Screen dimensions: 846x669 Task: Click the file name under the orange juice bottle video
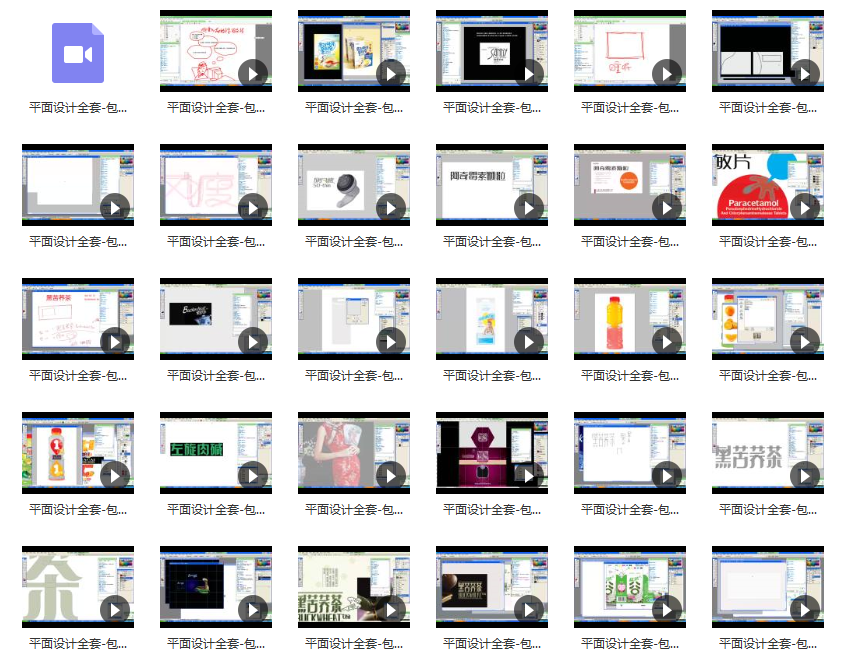[x=768, y=376]
